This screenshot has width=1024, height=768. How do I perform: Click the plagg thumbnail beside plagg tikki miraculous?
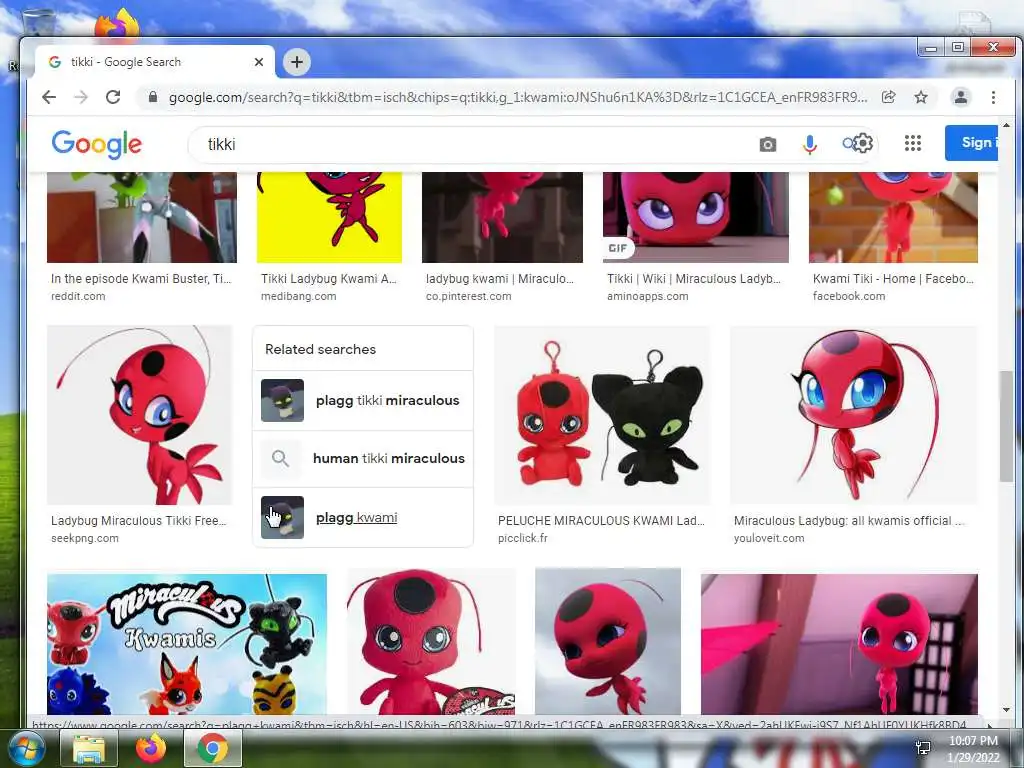pyautogui.click(x=282, y=400)
